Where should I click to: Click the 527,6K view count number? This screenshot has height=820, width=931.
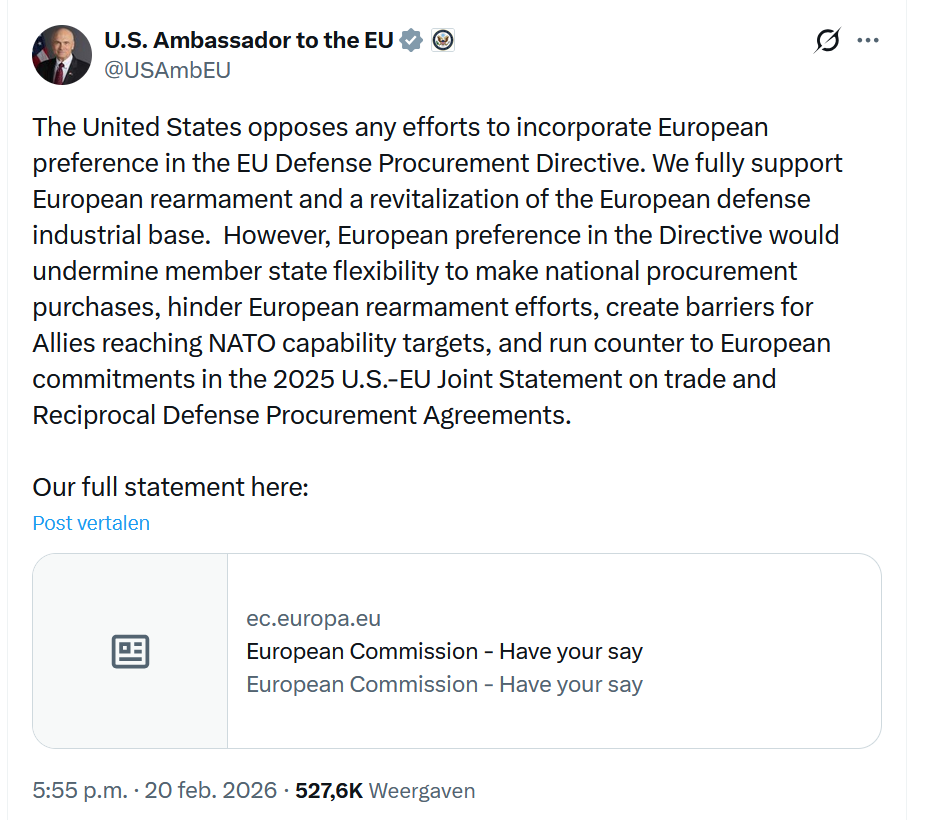coord(328,791)
